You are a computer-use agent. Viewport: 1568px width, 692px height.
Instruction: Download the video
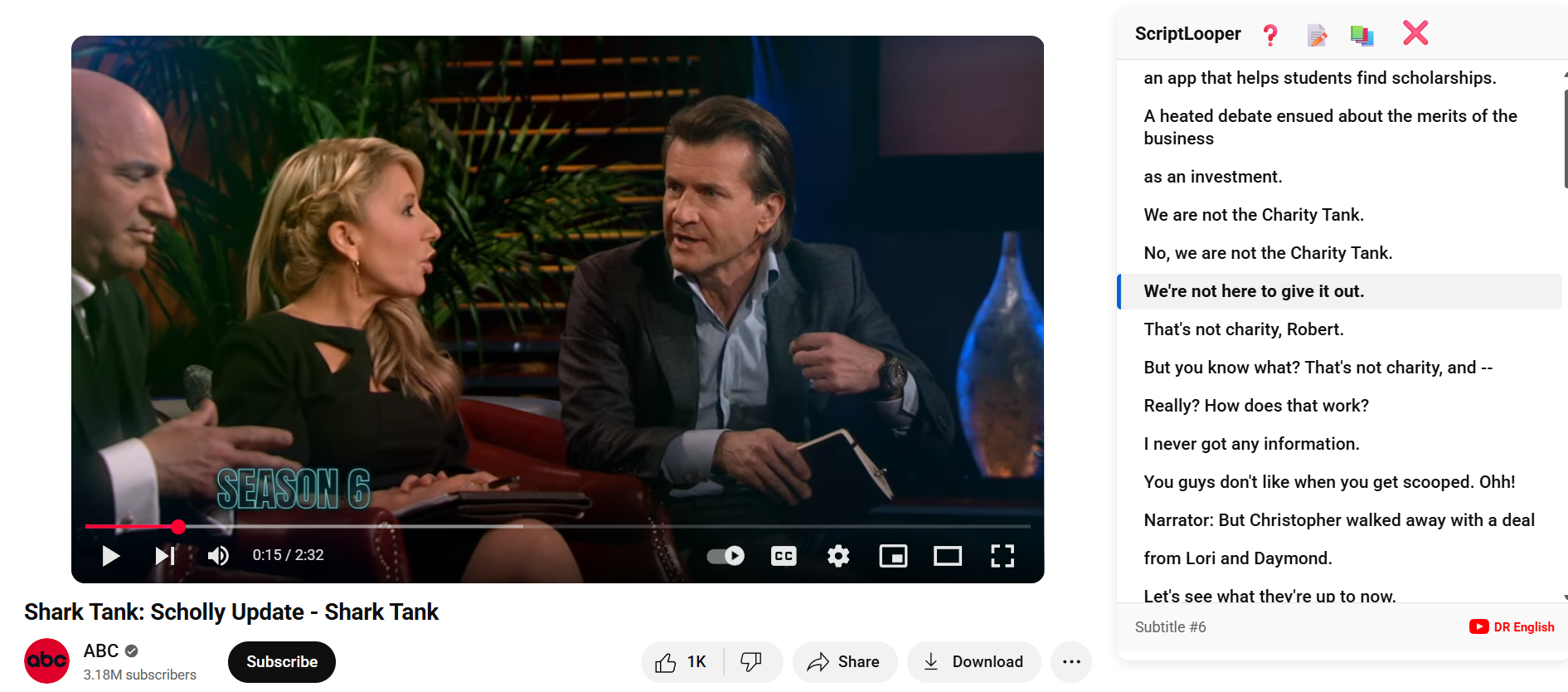[973, 661]
